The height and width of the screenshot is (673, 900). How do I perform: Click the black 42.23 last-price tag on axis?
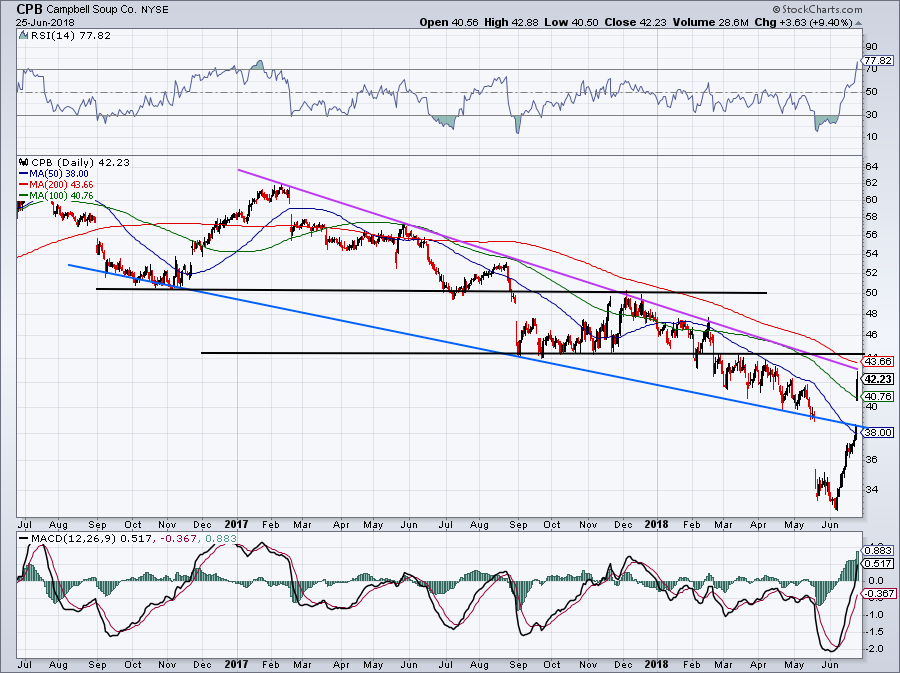pyautogui.click(x=878, y=379)
